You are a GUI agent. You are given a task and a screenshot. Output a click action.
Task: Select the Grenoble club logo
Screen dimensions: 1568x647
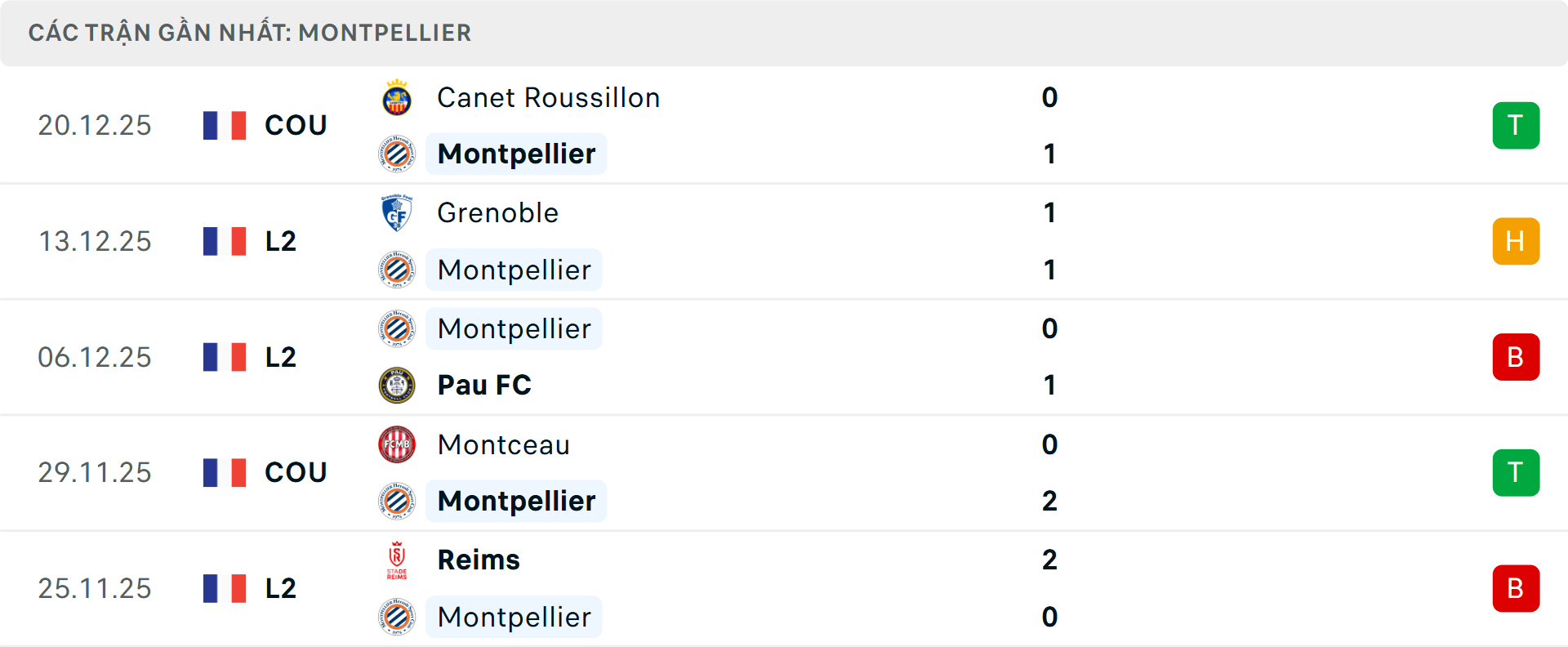click(397, 212)
